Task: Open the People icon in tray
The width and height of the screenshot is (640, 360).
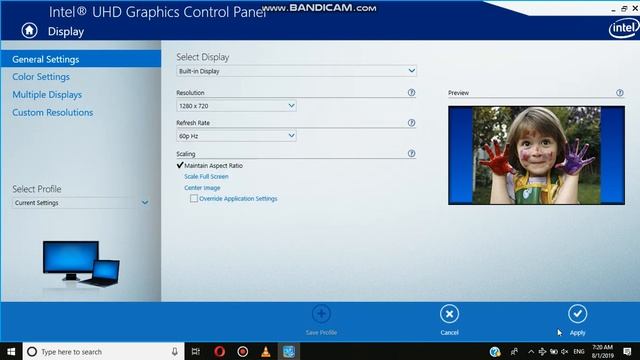Action: click(514, 351)
